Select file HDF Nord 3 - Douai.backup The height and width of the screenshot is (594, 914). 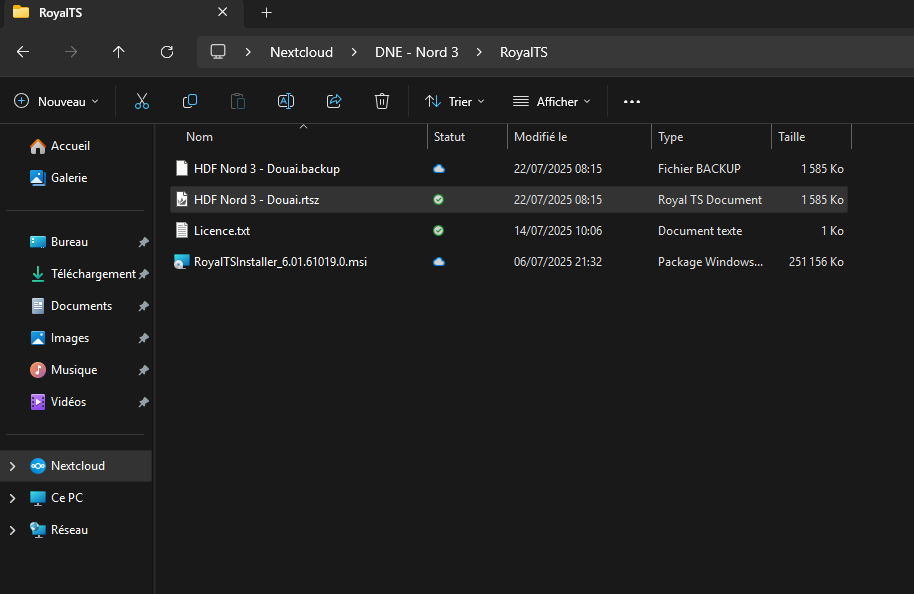[266, 168]
